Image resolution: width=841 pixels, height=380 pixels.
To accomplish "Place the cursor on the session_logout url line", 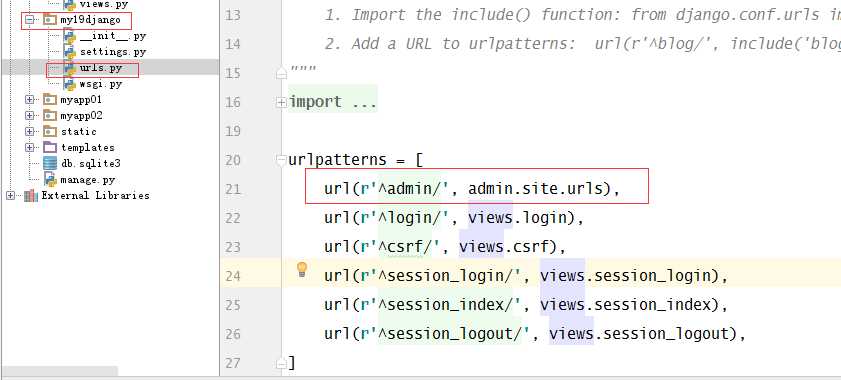I will tap(535, 334).
